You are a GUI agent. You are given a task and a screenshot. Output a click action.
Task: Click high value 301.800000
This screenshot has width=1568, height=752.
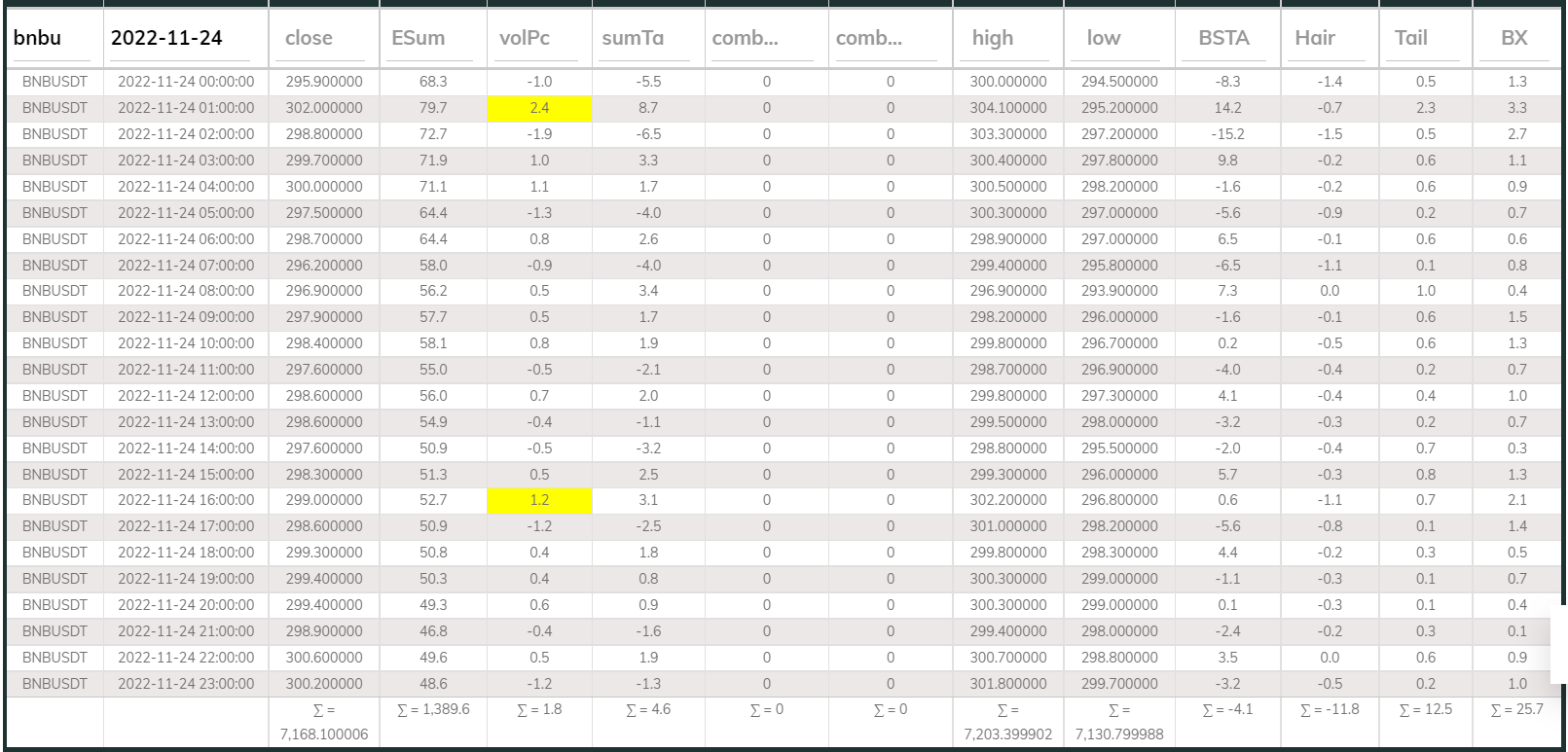[x=1008, y=684]
